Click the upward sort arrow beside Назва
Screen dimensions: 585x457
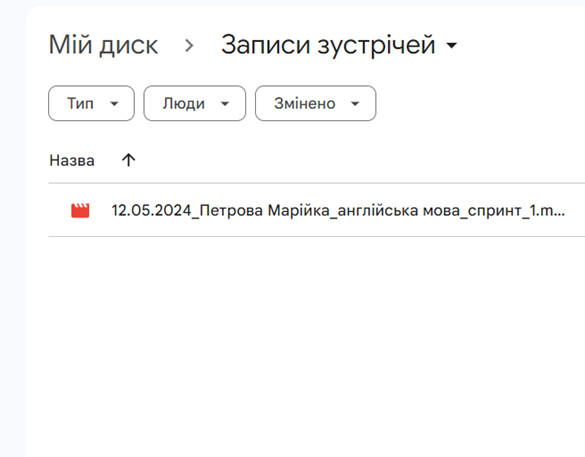tap(128, 160)
